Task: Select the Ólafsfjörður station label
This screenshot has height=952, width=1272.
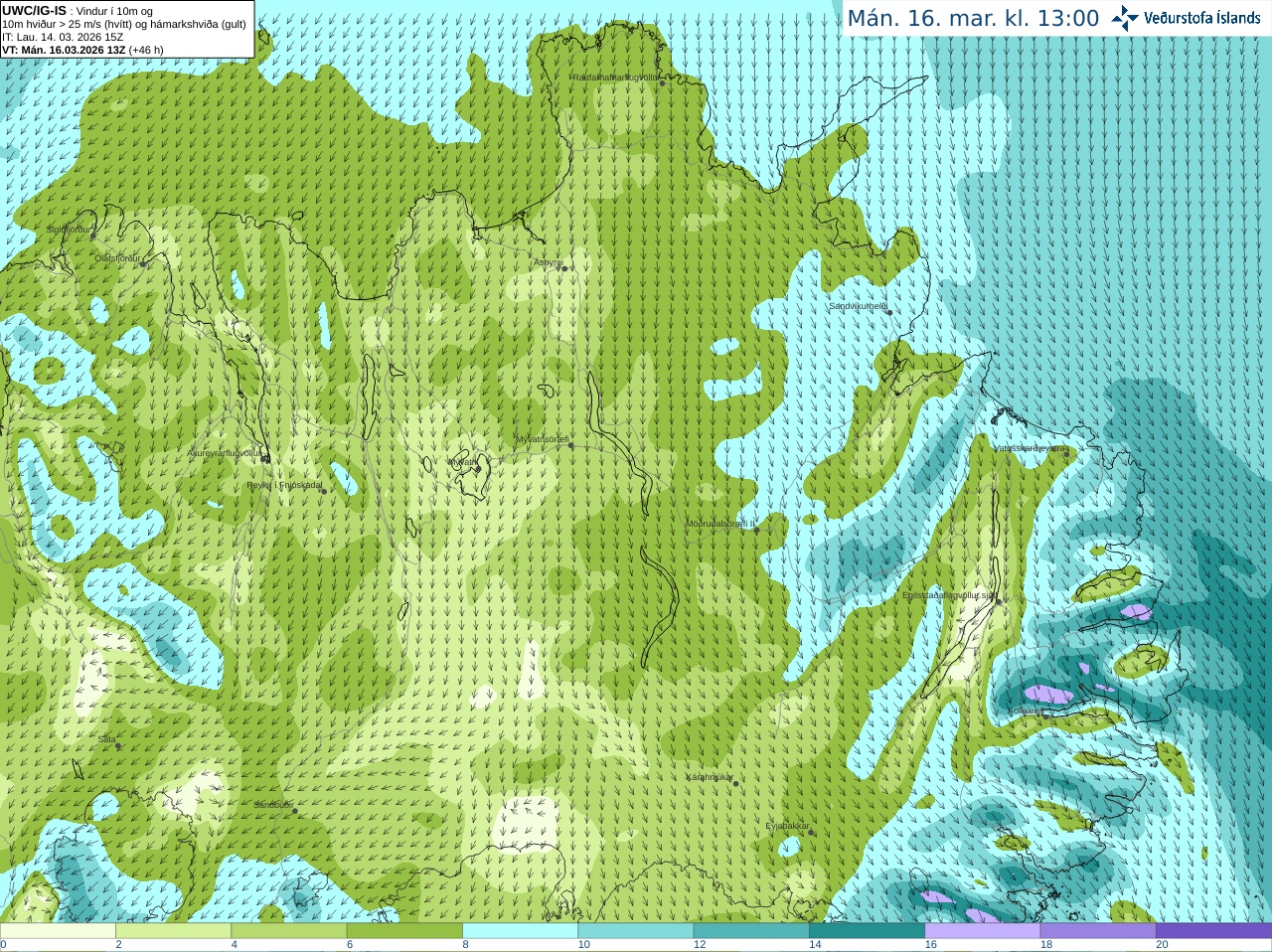Action: pos(116,258)
